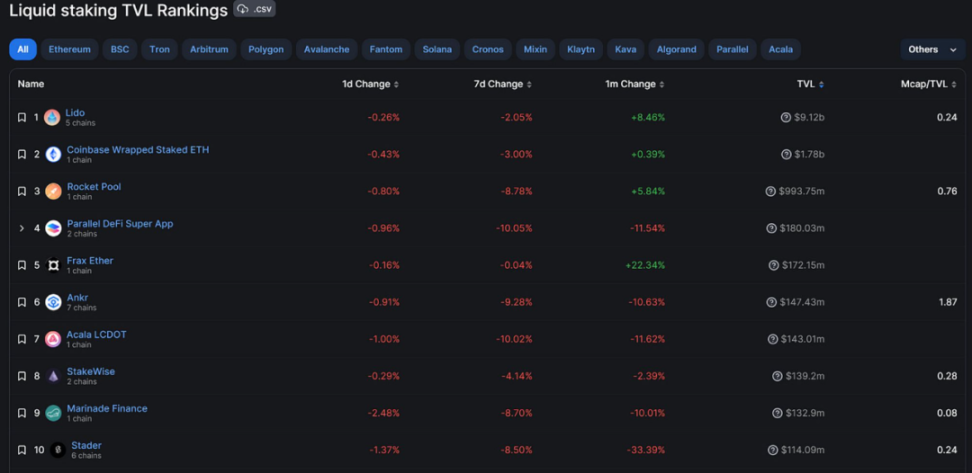The image size is (972, 473).
Task: Bookmark the Lido row
Action: point(22,117)
